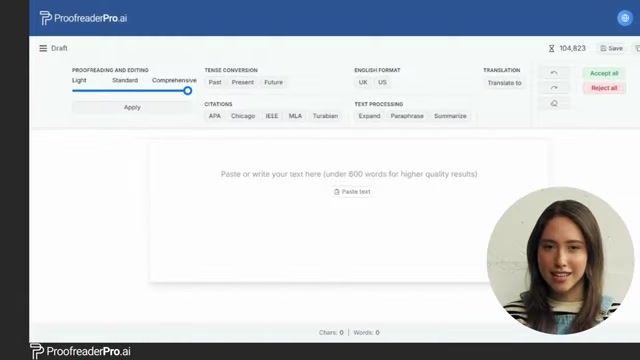The width and height of the screenshot is (640, 360).
Task: Click the hourglass credits icon
Action: coord(551,49)
